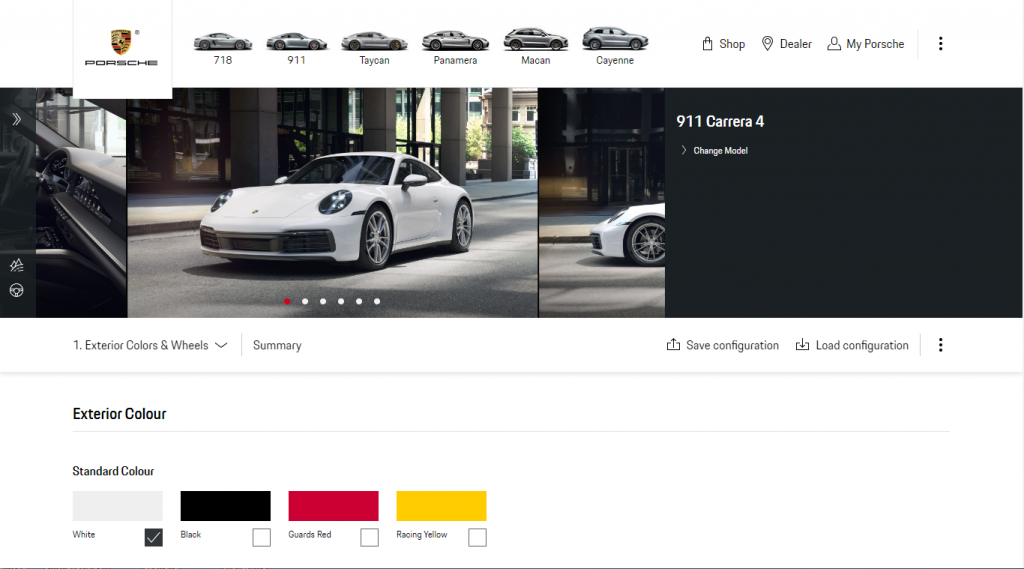The height and width of the screenshot is (569, 1024).
Task: Pick the White colour swatch
Action: (118, 506)
